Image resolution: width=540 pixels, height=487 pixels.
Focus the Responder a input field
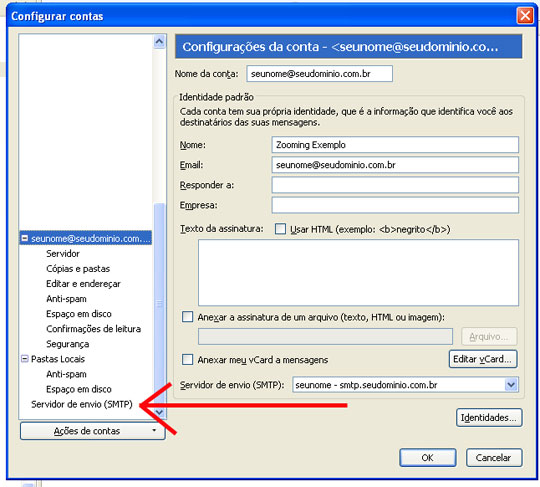[x=395, y=185]
